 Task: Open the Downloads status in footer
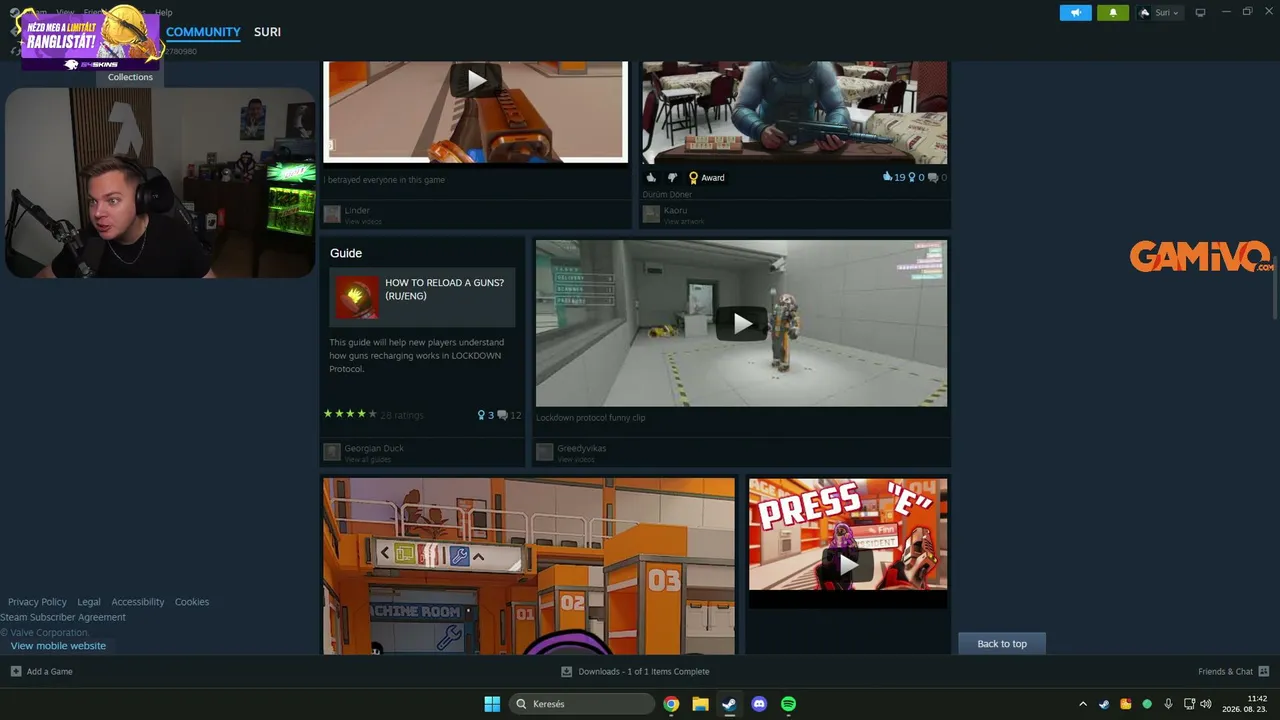(635, 671)
